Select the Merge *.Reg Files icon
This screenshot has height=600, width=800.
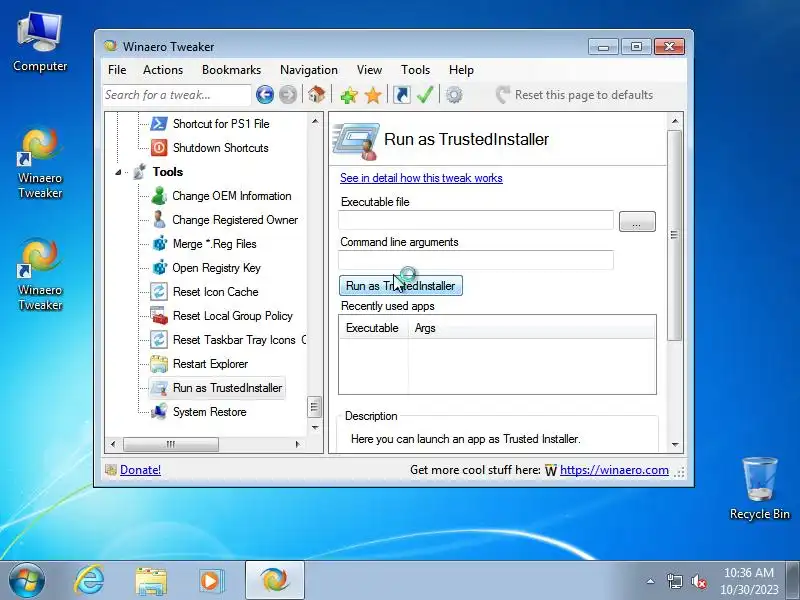[159, 243]
